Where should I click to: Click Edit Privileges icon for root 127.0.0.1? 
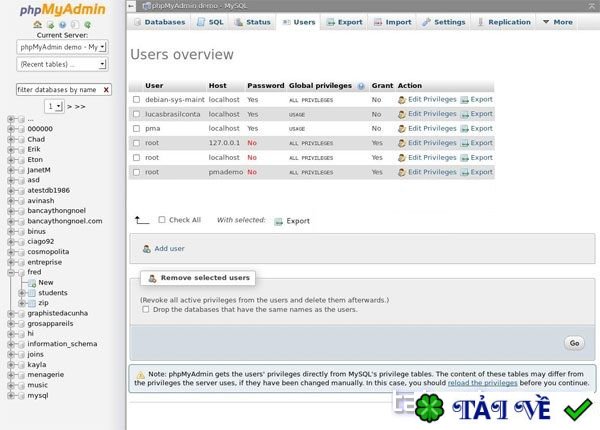[402, 143]
